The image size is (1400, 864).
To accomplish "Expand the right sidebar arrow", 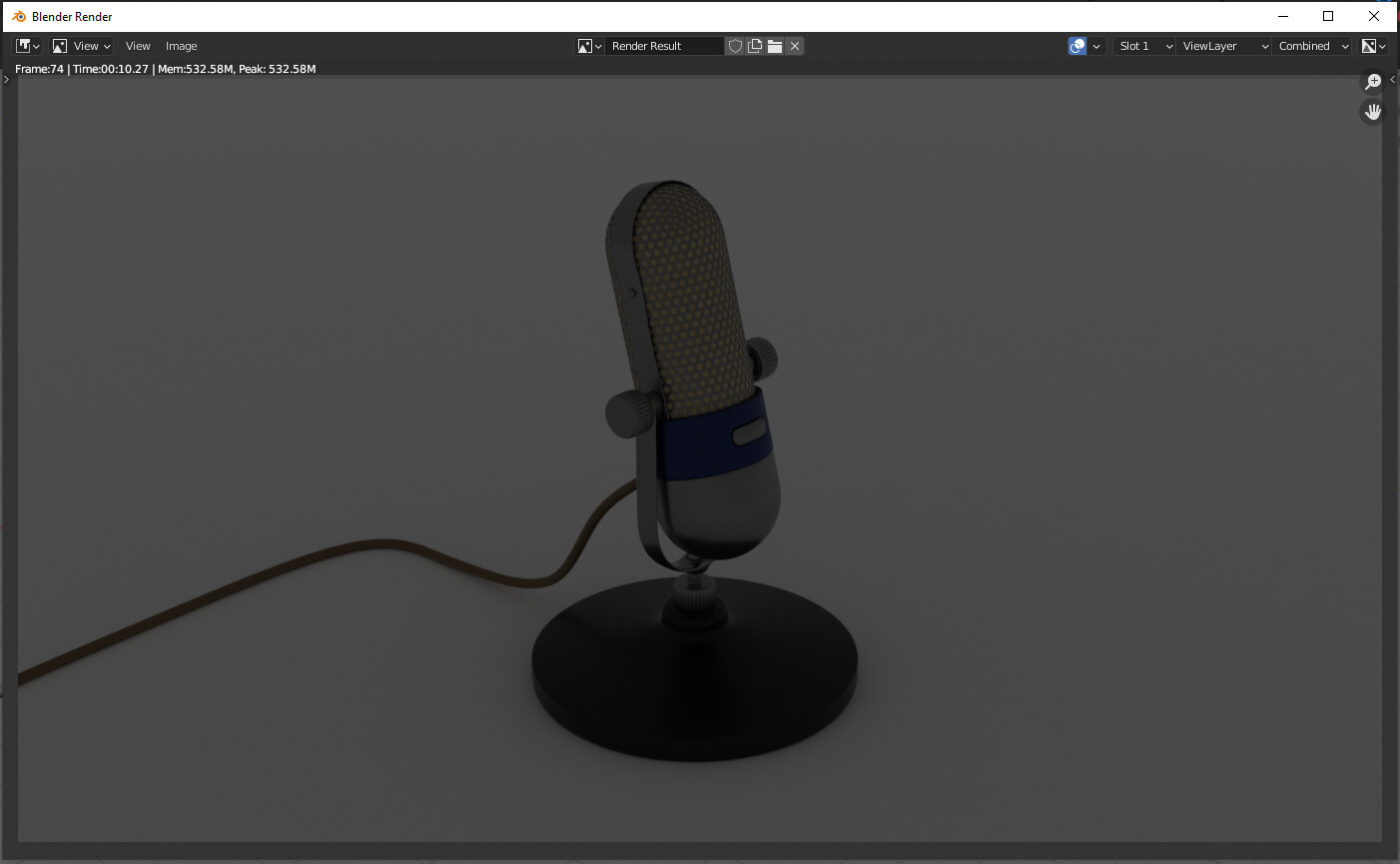I will (1393, 80).
